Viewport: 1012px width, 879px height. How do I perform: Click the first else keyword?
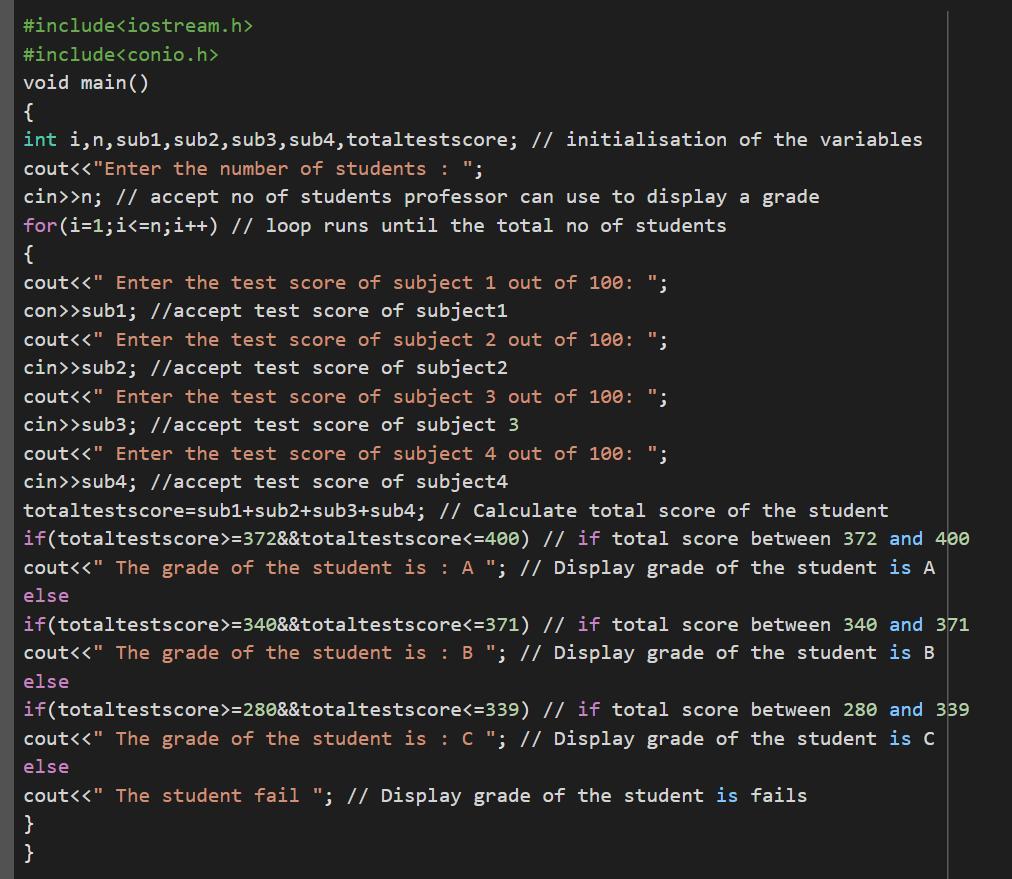coord(46,596)
